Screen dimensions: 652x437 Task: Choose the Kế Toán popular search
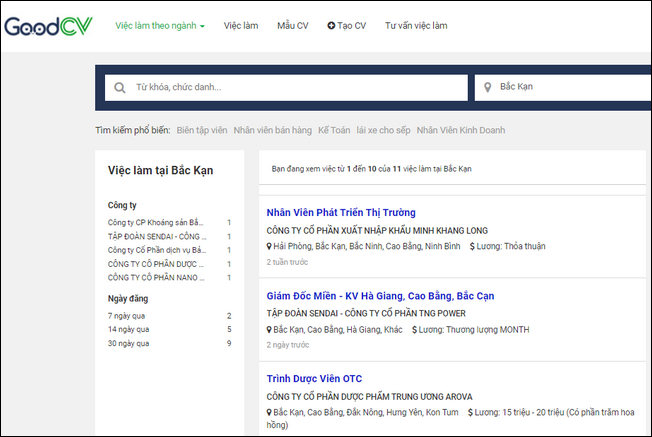[333, 130]
